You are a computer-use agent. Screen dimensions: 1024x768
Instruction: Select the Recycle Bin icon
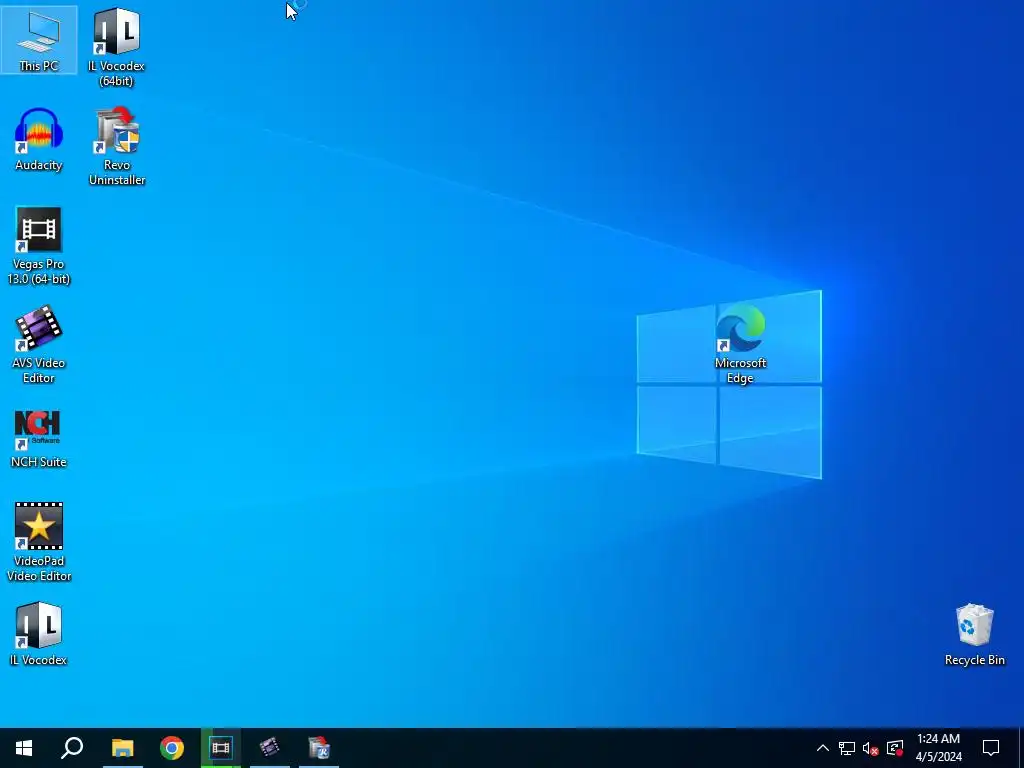(974, 635)
